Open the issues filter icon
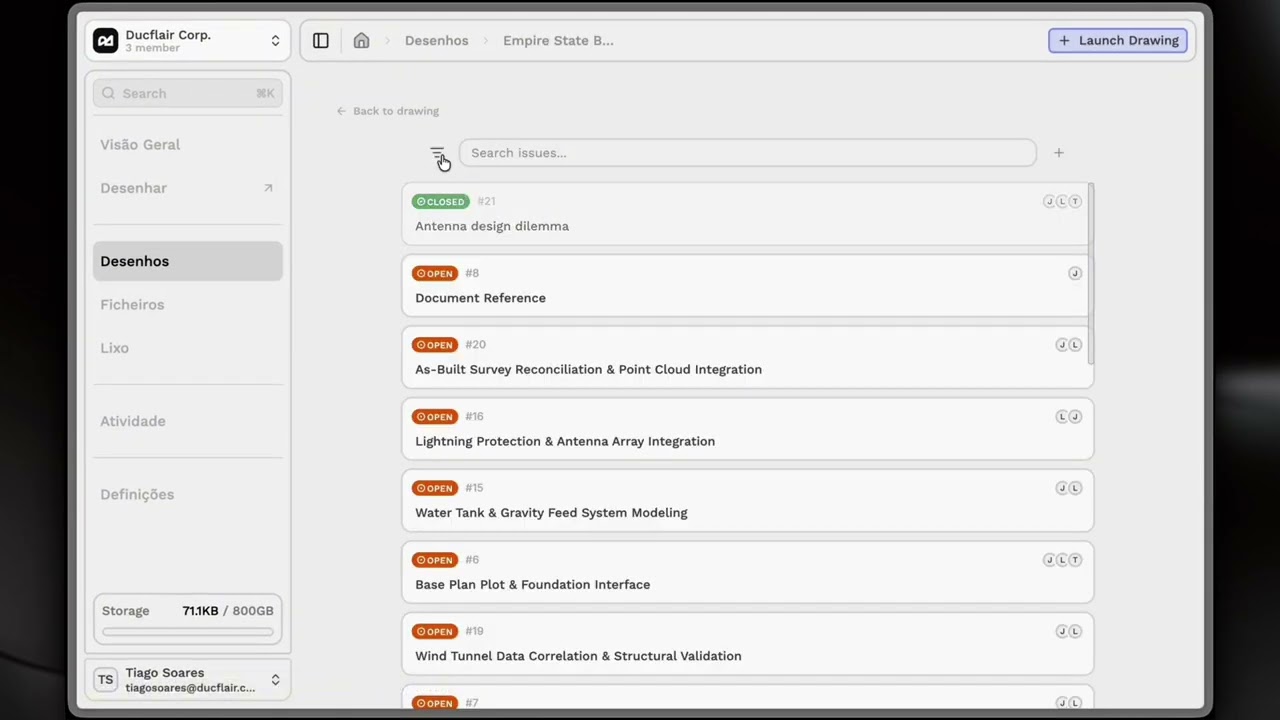 pos(437,154)
